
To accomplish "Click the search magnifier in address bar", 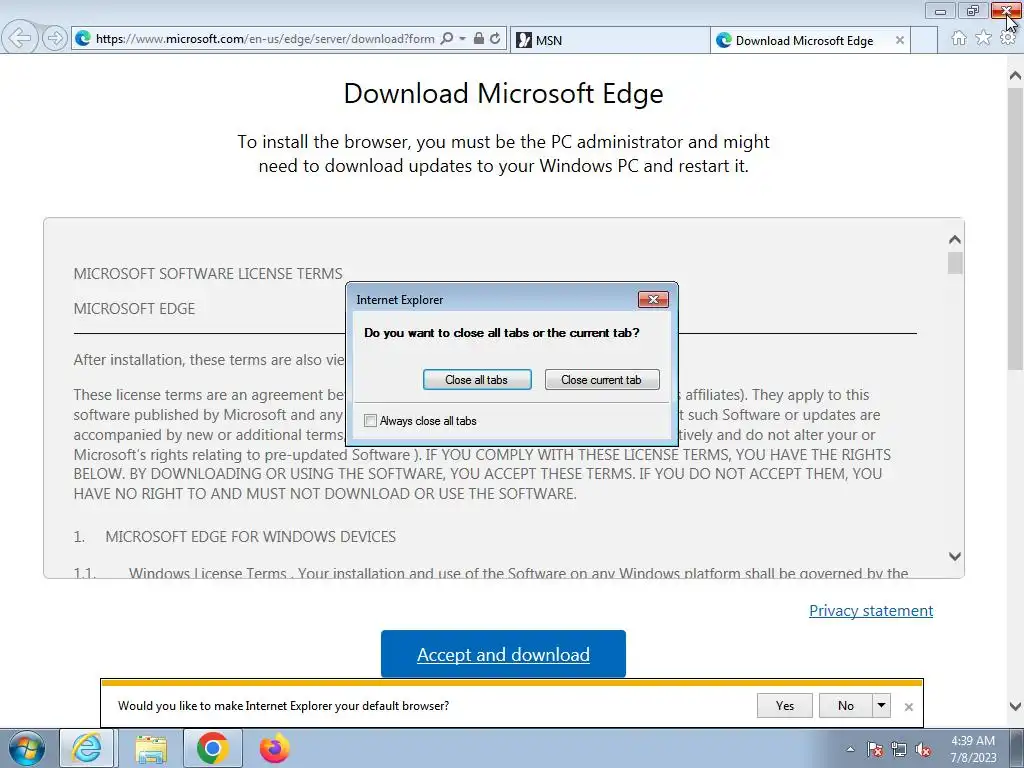I will [x=447, y=39].
